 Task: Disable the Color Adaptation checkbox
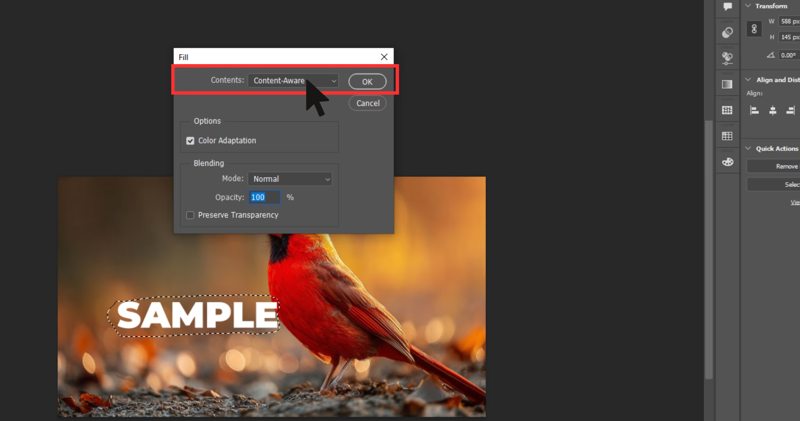click(190, 141)
